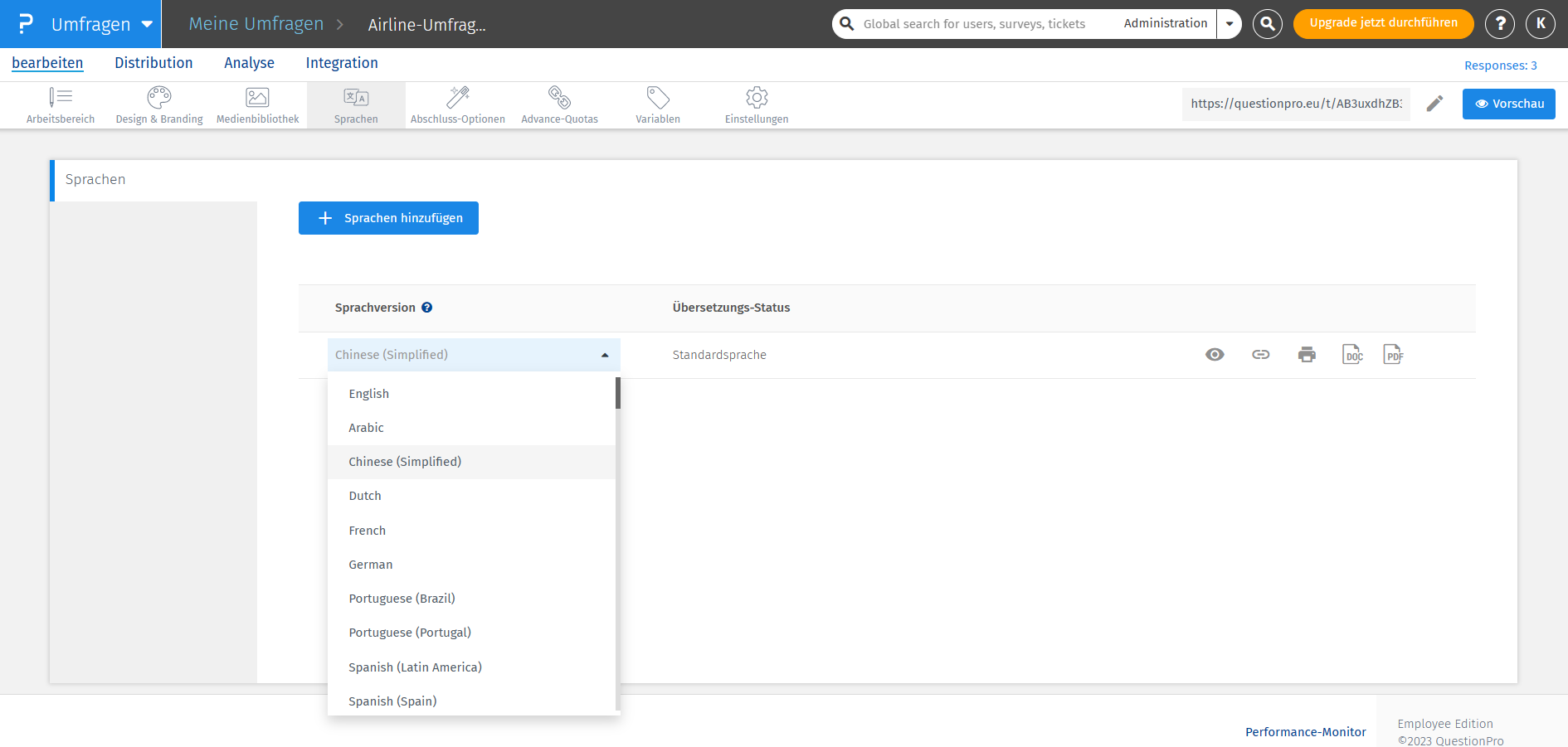Select German from the language list
Screen dimensions: 1568x747
(371, 565)
